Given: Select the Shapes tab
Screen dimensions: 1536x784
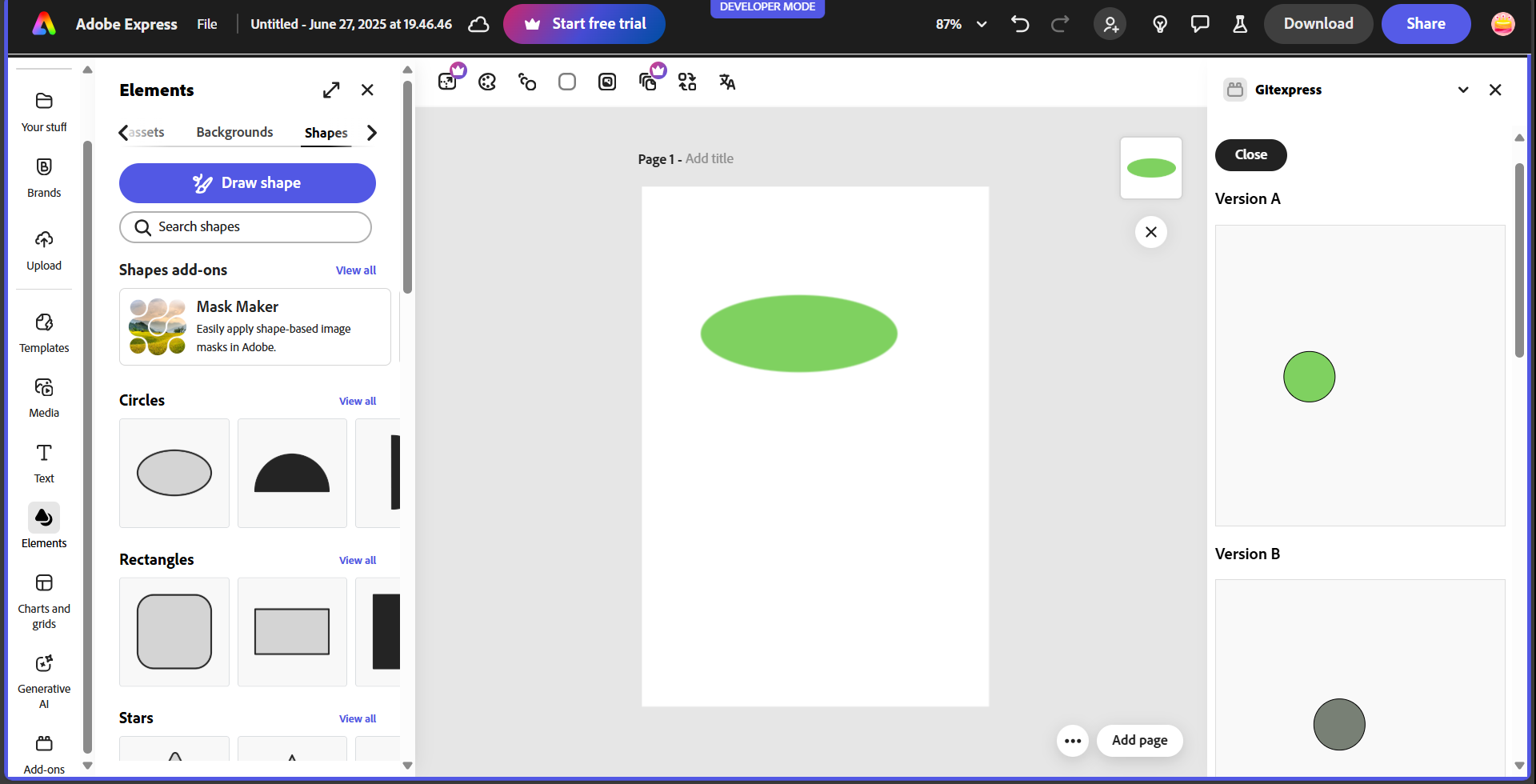Looking at the screenshot, I should tap(326, 133).
